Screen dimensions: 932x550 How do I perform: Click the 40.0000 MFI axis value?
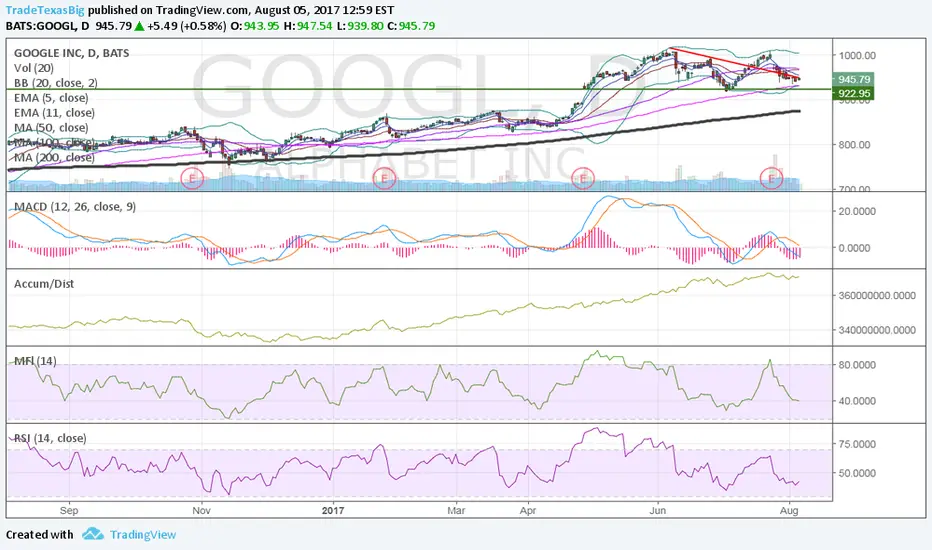point(857,401)
